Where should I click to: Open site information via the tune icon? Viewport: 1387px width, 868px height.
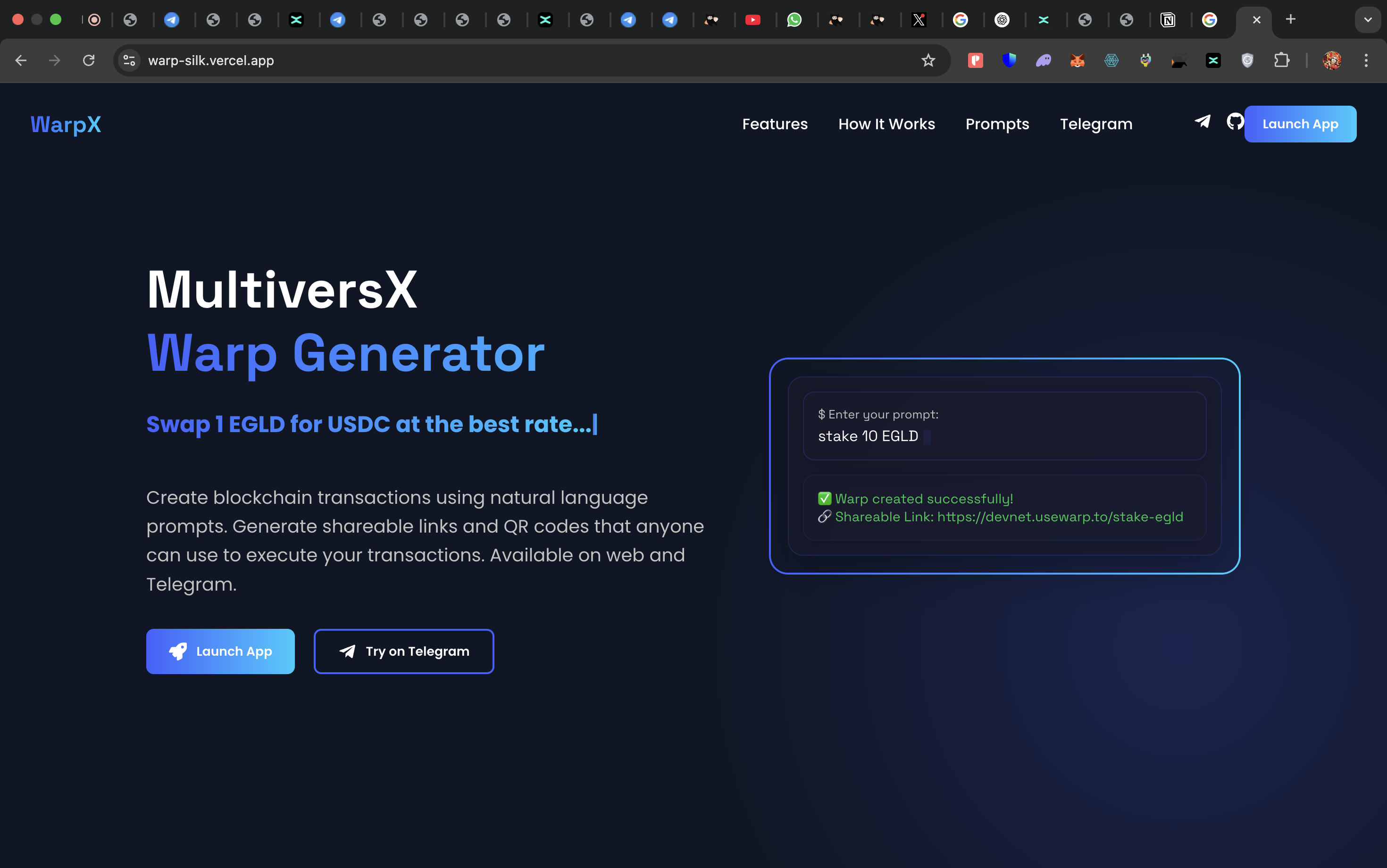[129, 60]
